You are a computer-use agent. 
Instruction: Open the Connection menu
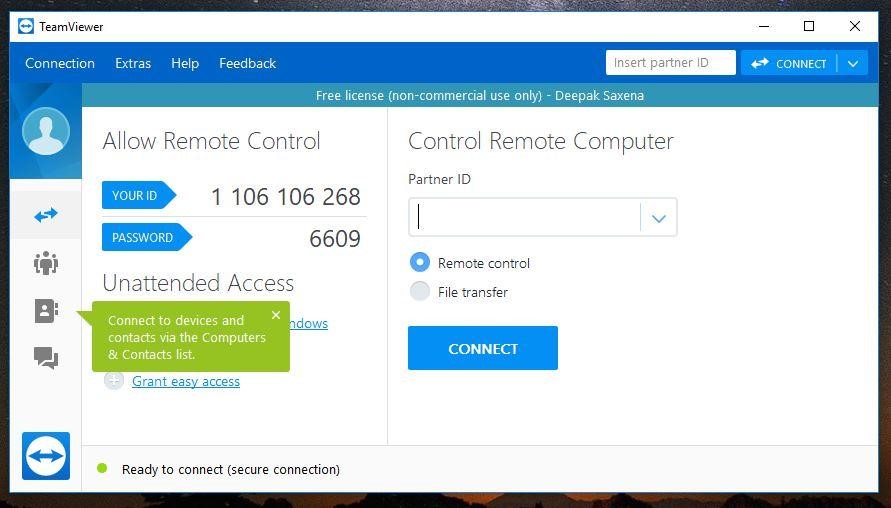click(x=60, y=63)
